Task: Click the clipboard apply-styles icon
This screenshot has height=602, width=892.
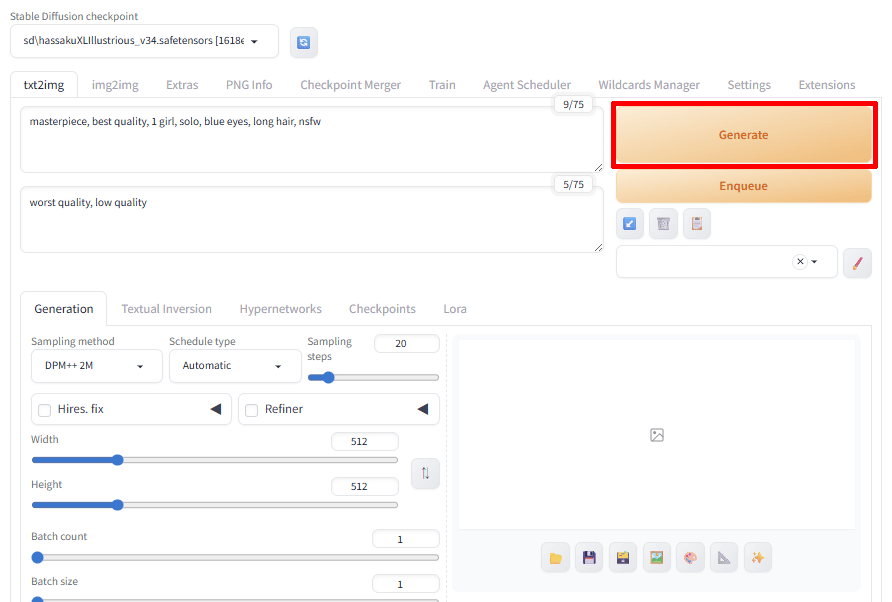Action: [x=697, y=224]
